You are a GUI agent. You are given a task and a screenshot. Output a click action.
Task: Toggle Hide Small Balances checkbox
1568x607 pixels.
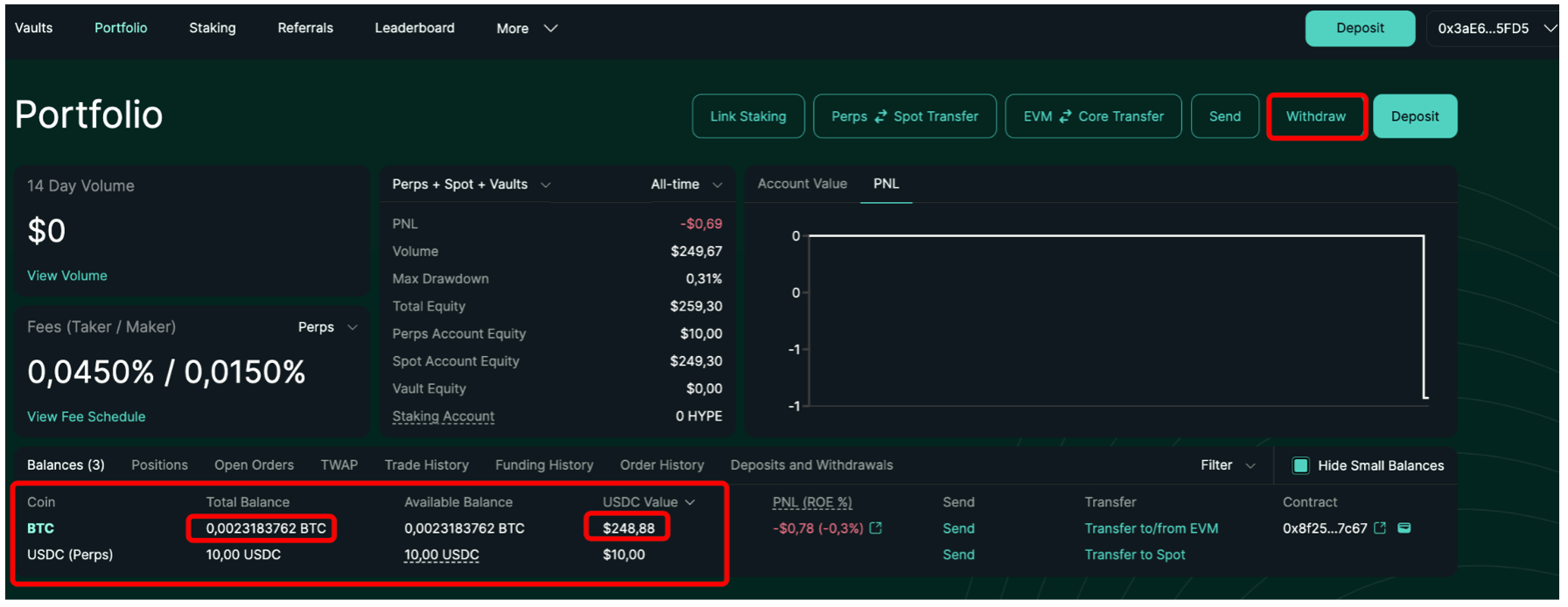[x=1300, y=465]
